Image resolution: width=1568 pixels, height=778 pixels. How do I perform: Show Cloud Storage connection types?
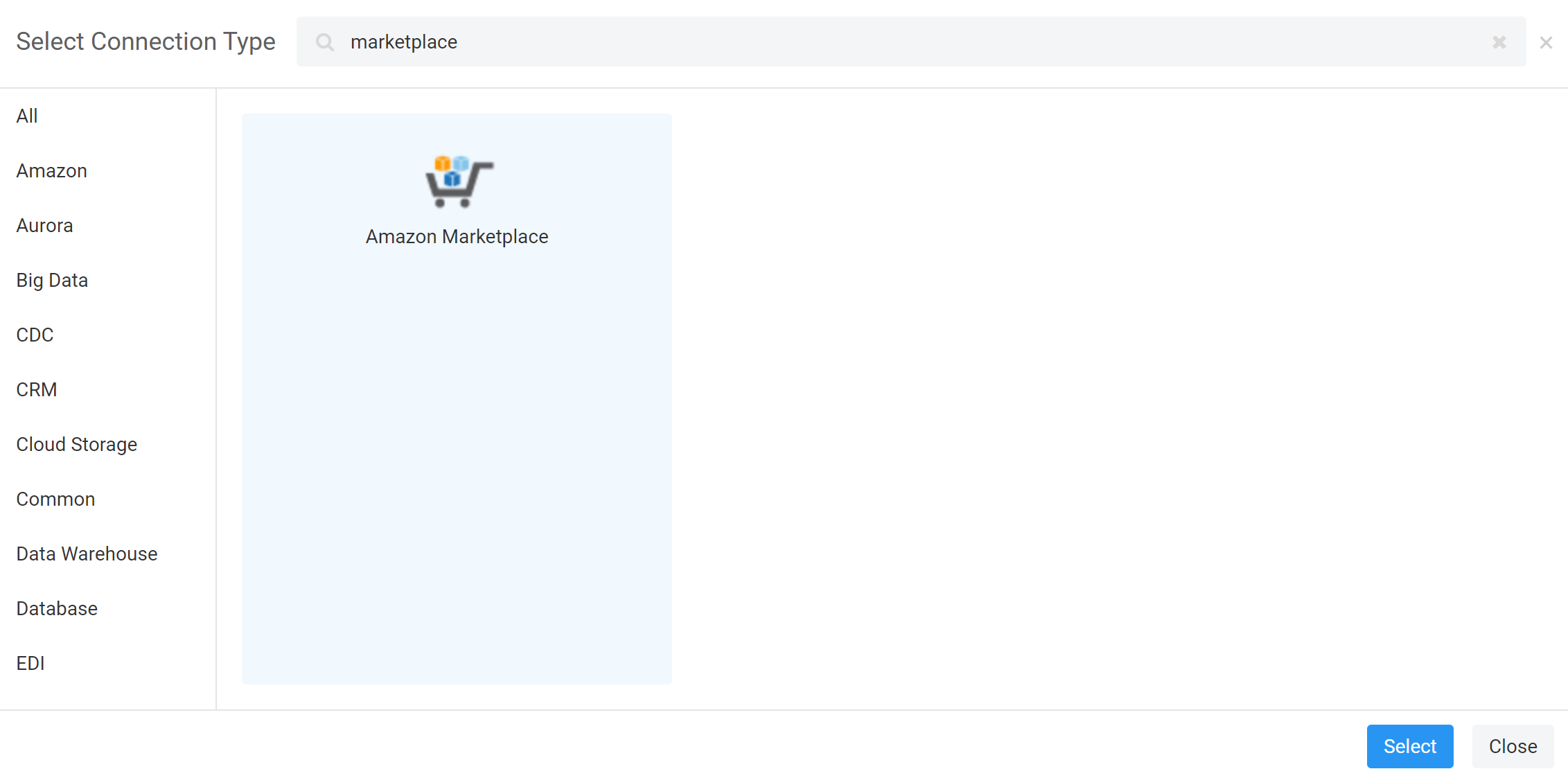click(x=76, y=444)
